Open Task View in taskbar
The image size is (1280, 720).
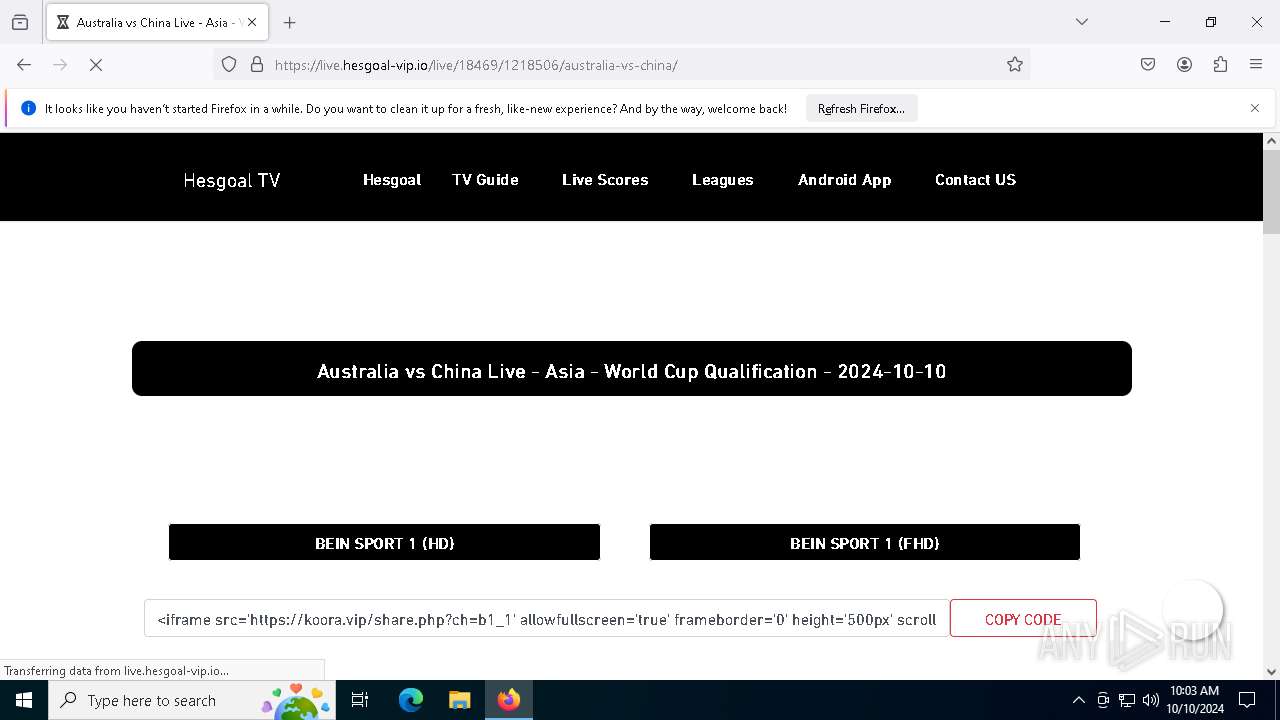(360, 700)
